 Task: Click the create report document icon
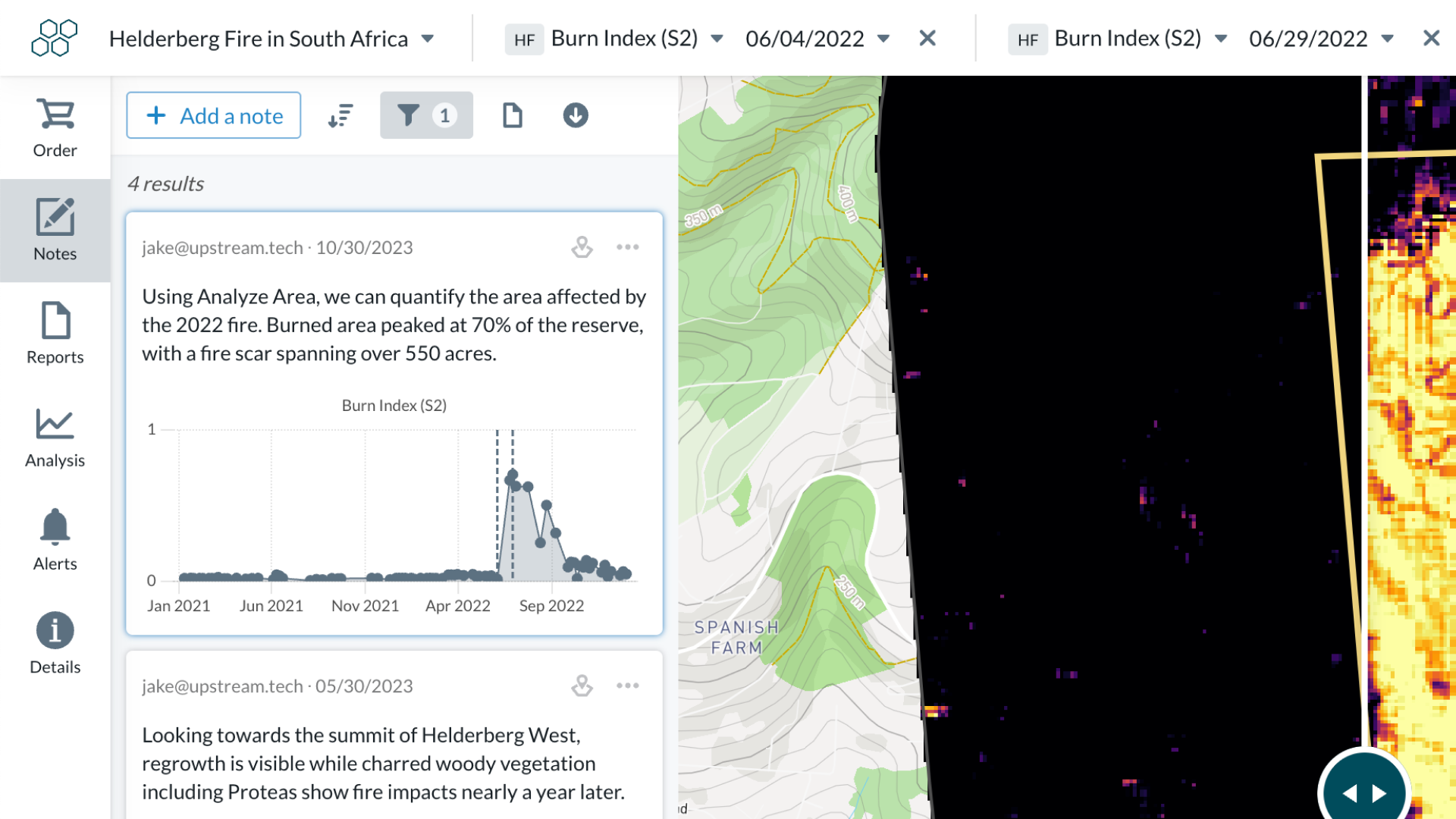point(513,115)
